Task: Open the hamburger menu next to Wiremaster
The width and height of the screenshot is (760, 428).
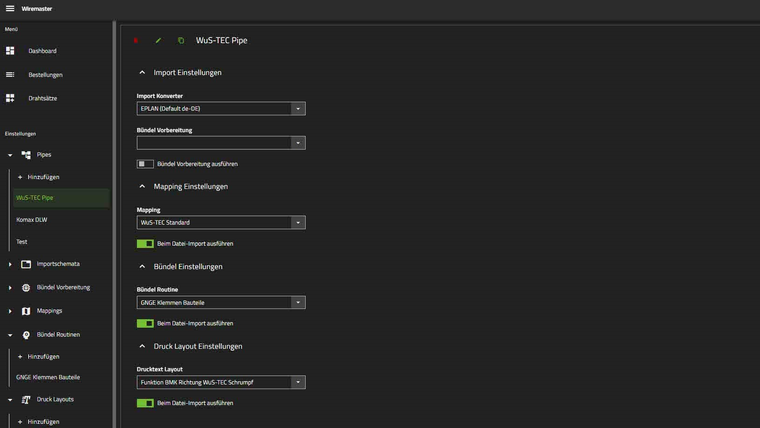Action: [x=10, y=8]
